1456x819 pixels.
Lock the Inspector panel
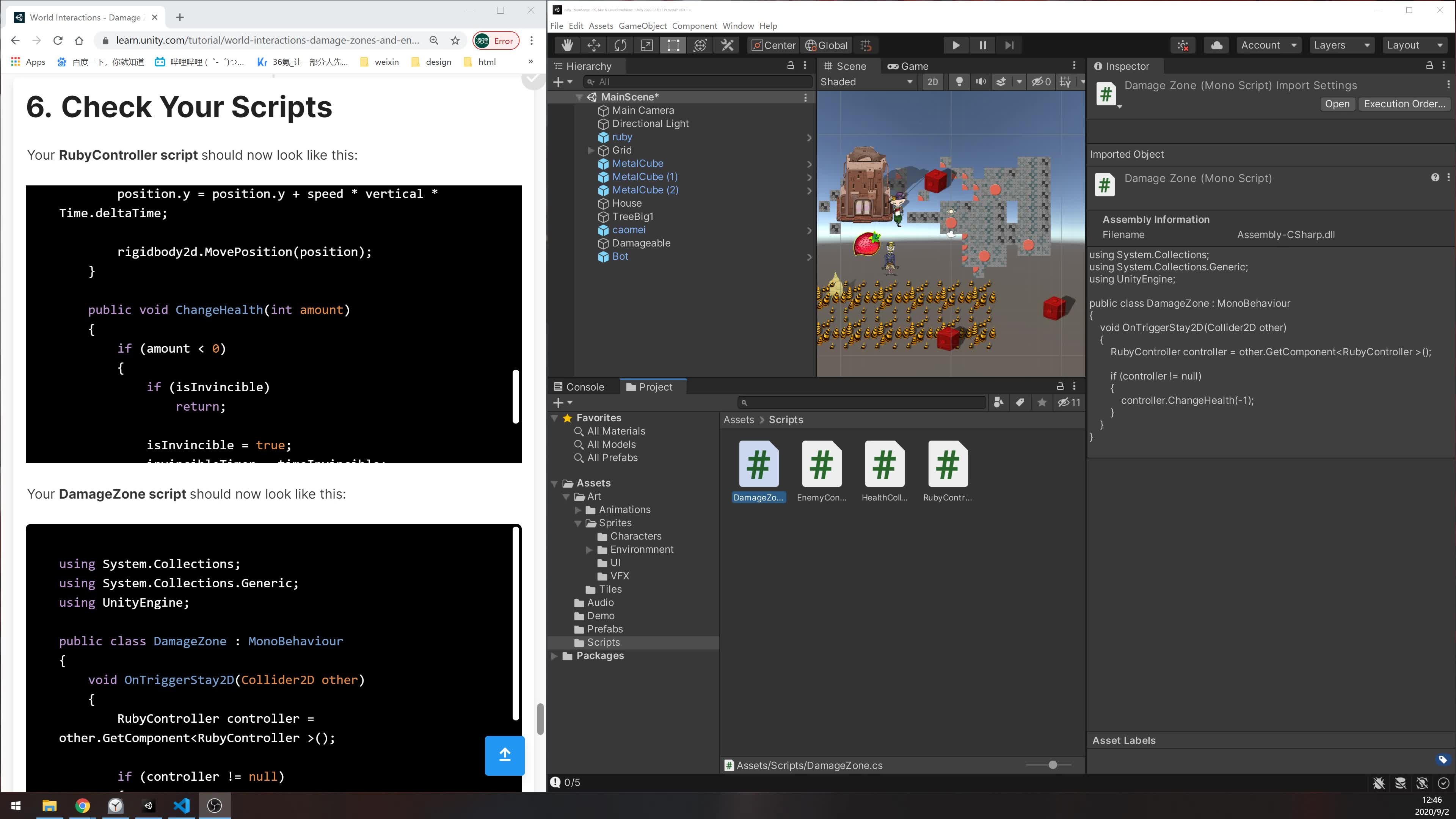click(x=1429, y=66)
